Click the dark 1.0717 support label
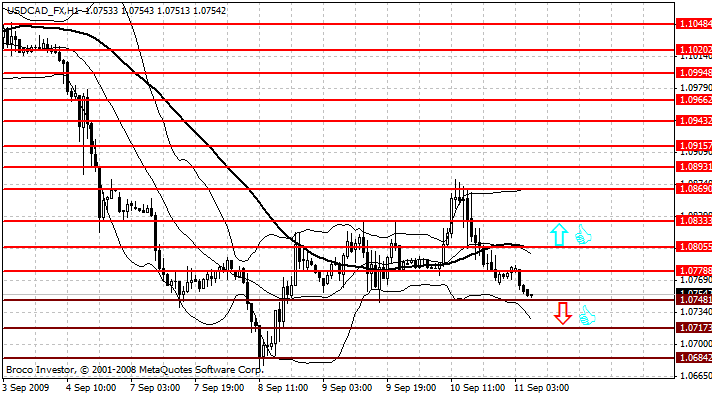The height and width of the screenshot is (395, 712). (x=694, y=327)
